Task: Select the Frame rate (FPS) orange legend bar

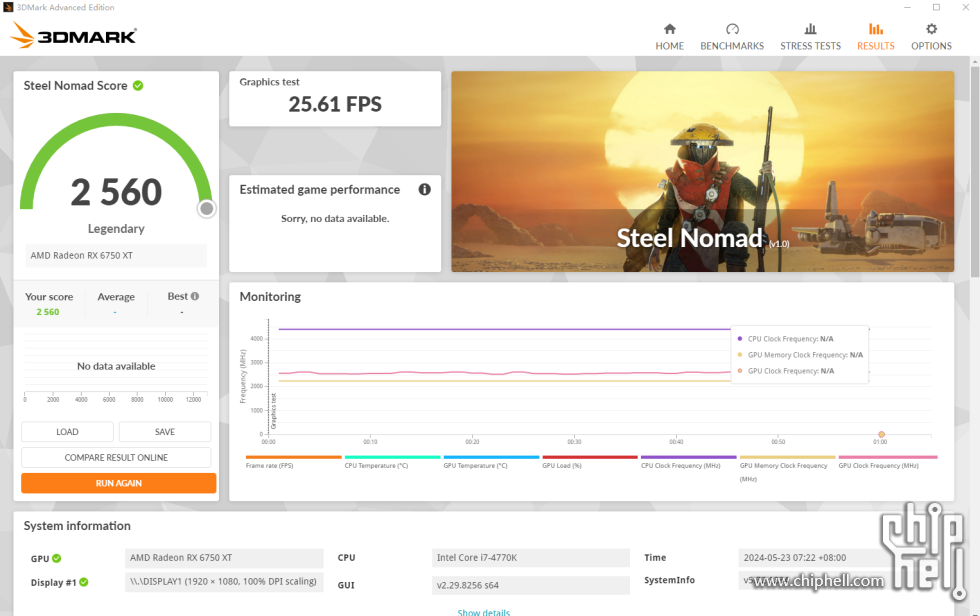Action: [x=294, y=457]
